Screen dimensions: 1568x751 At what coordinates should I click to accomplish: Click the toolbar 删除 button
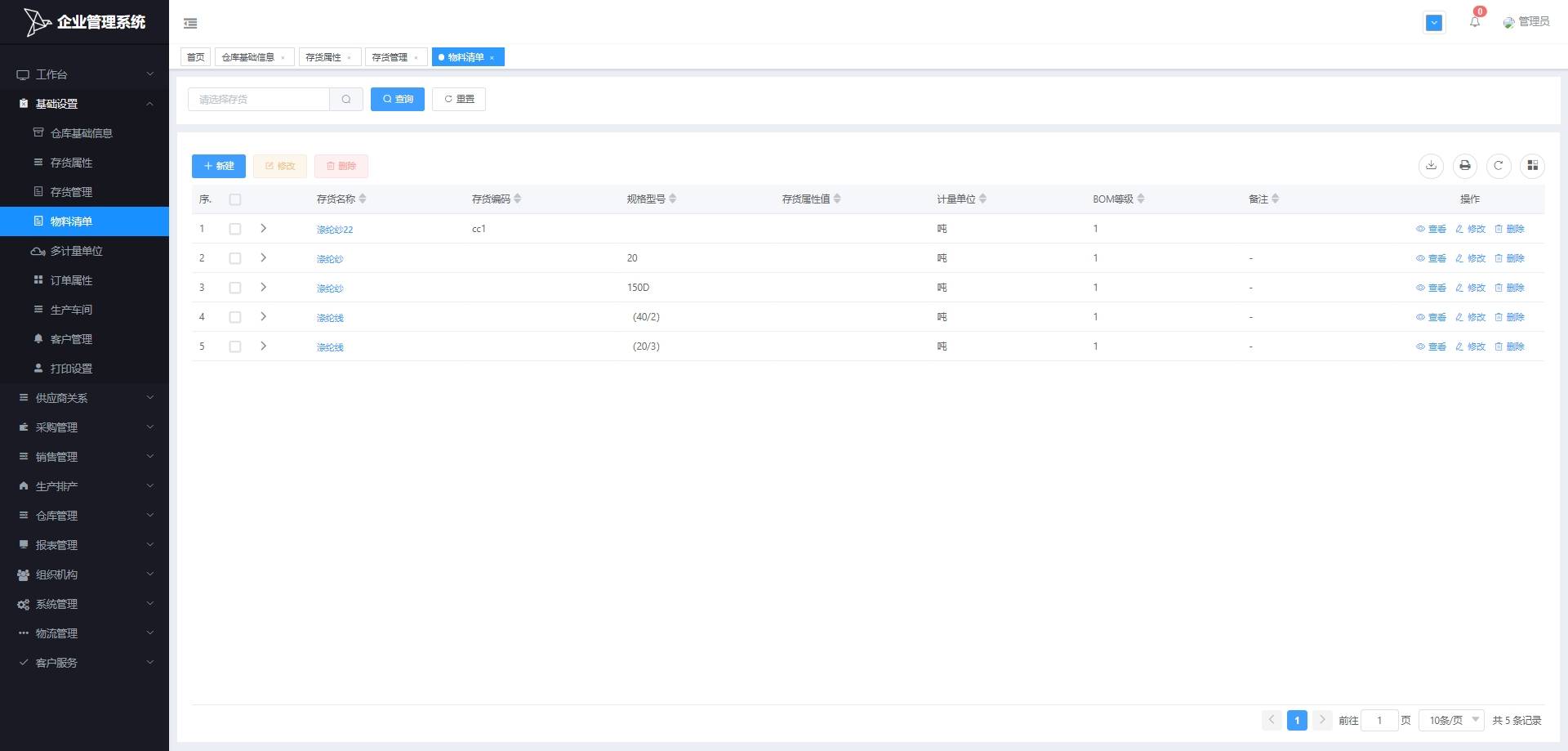[341, 166]
